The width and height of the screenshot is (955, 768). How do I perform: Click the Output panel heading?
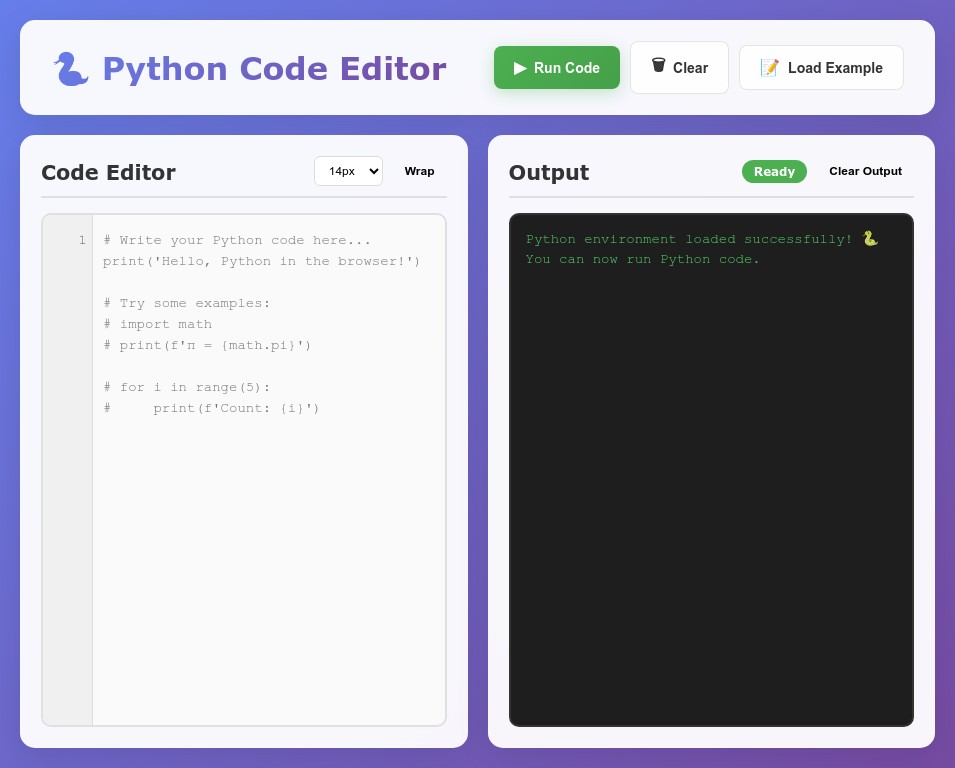click(549, 172)
